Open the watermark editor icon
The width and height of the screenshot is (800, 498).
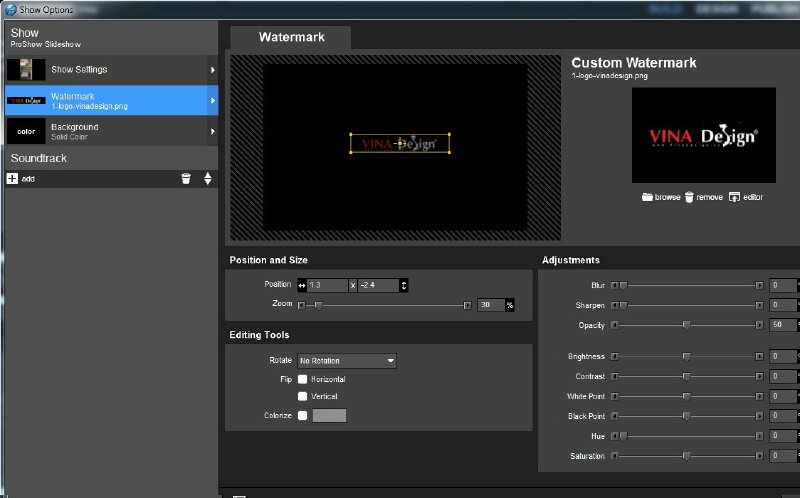point(734,197)
